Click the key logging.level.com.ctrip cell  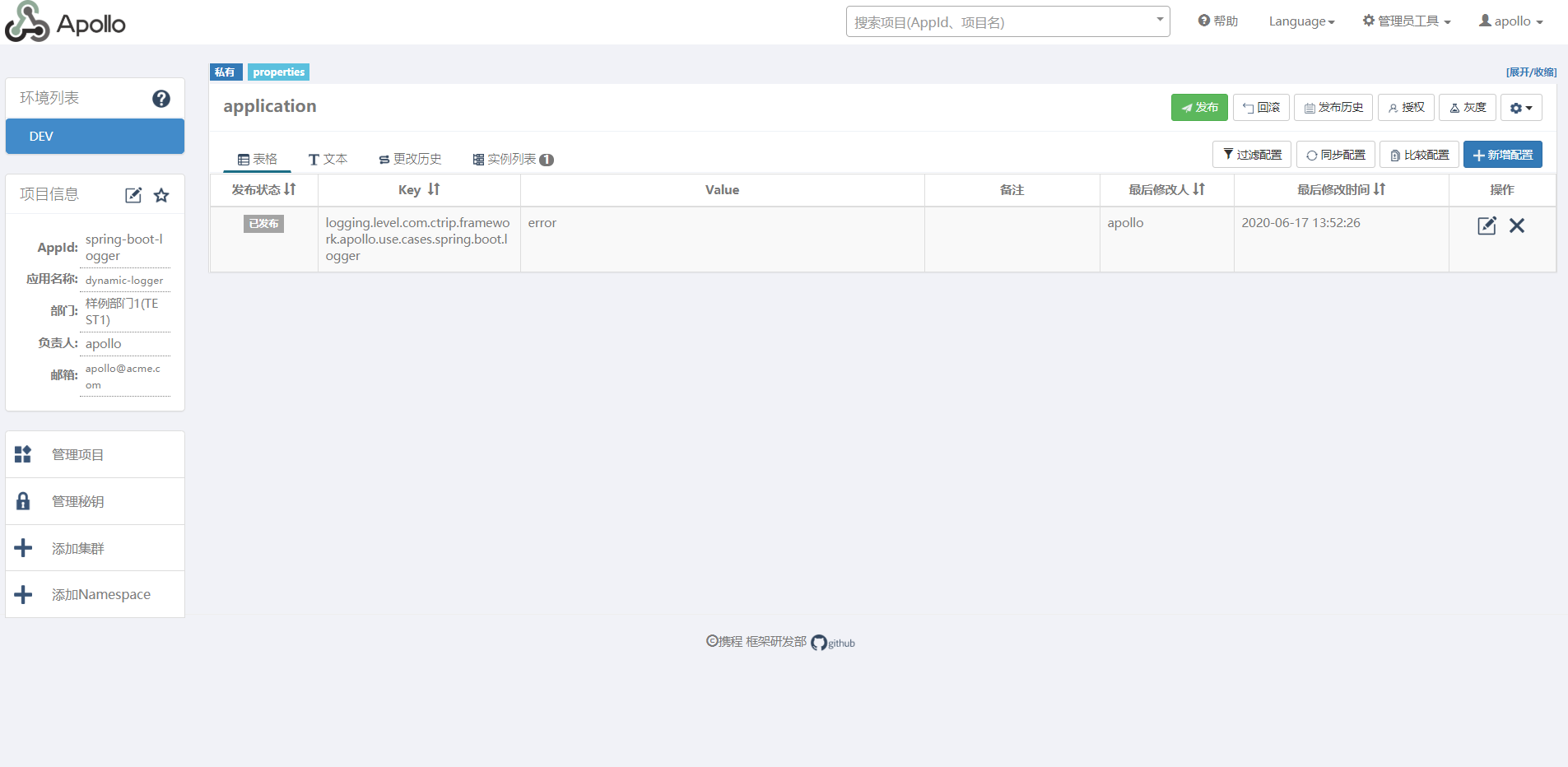coord(418,239)
